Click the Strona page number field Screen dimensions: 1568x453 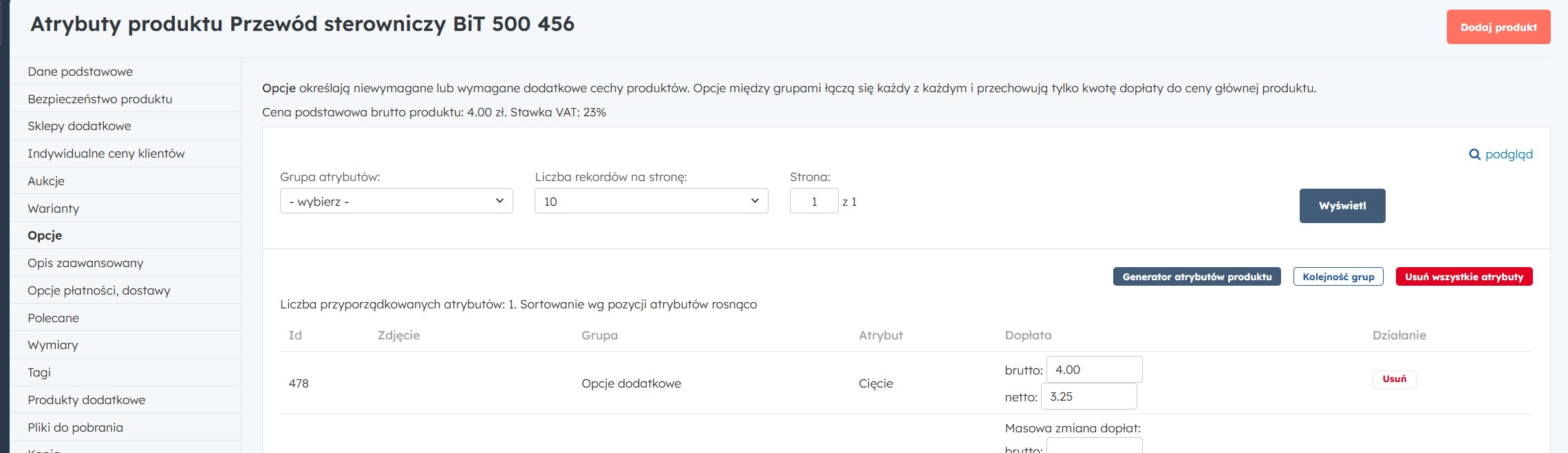point(814,201)
